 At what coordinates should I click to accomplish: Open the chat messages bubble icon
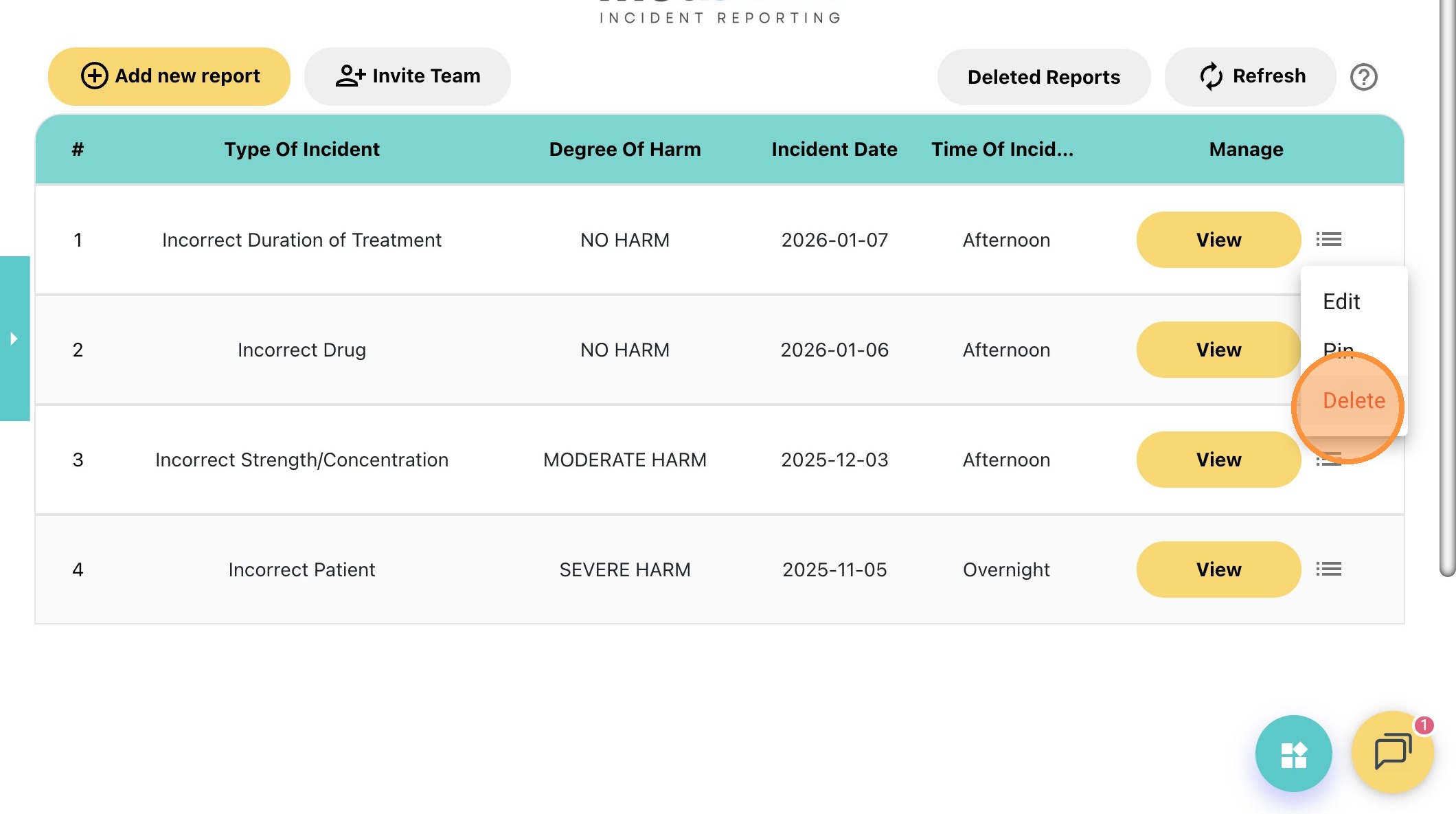[x=1392, y=752]
